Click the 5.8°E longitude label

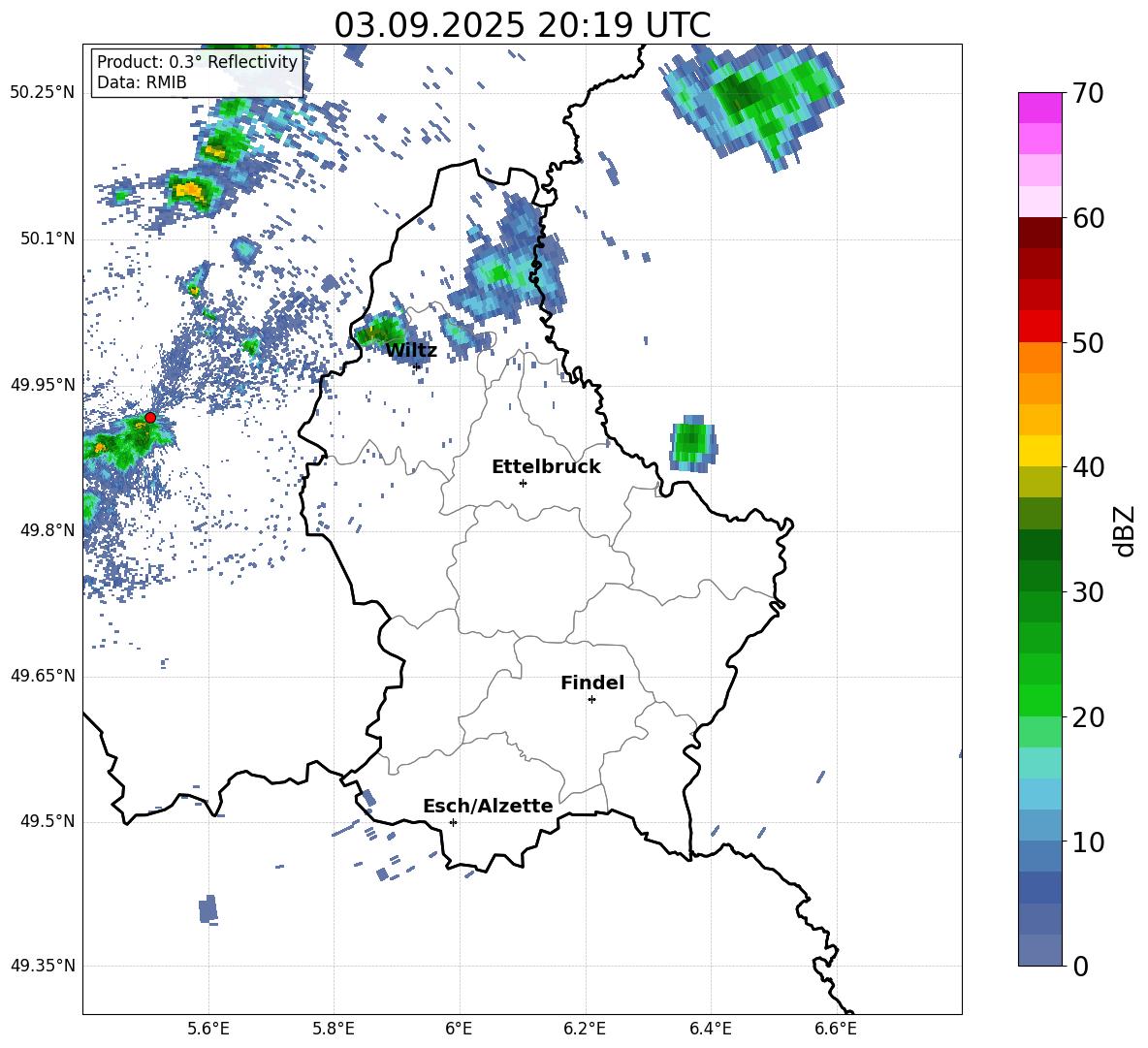coord(334,1029)
